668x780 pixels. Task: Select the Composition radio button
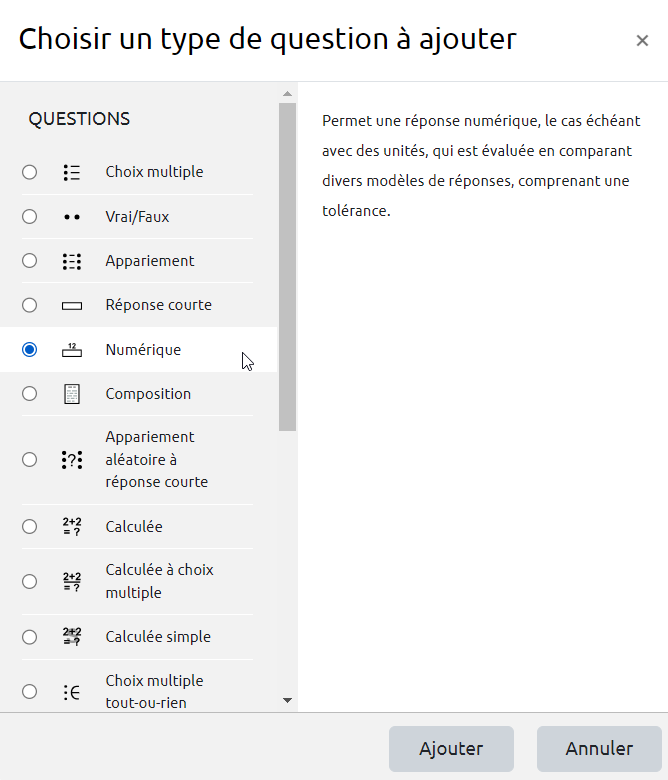[x=30, y=394]
